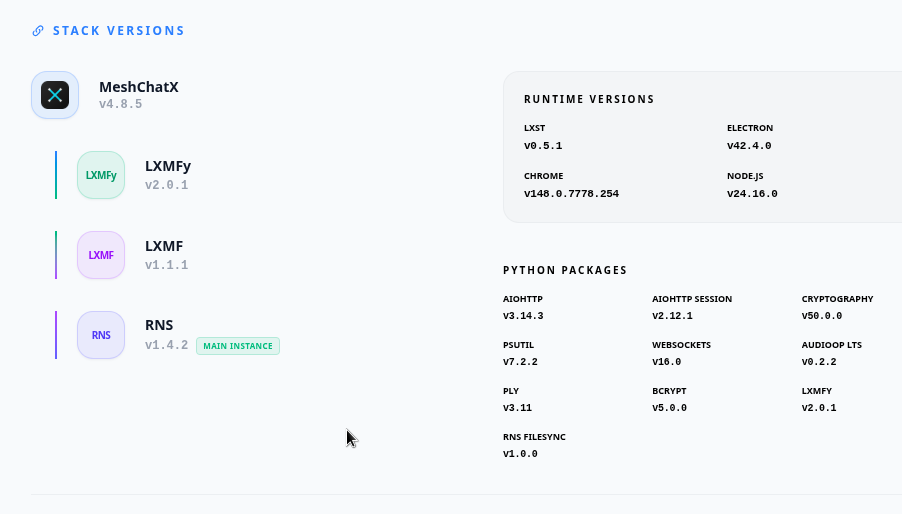This screenshot has height=514, width=902.
Task: Click the LXMFy v2.0.1 stack entry name
Action: 167,166
